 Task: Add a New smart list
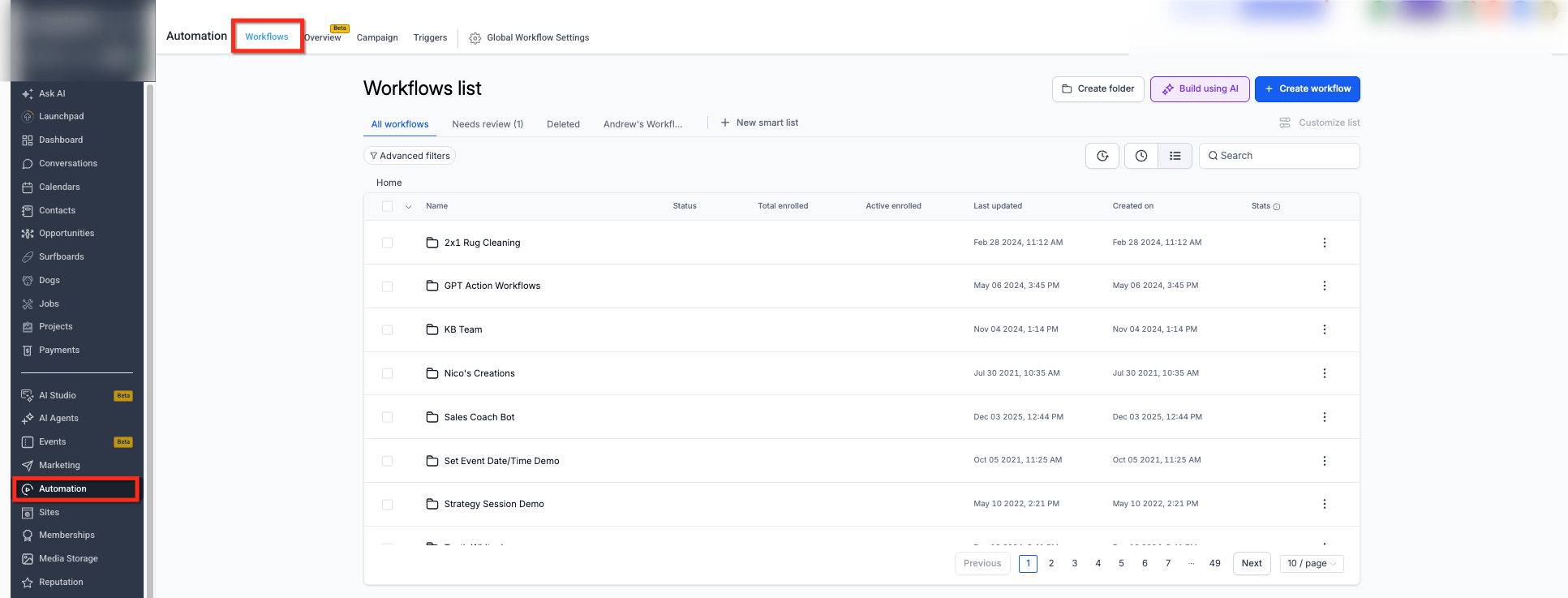point(759,123)
